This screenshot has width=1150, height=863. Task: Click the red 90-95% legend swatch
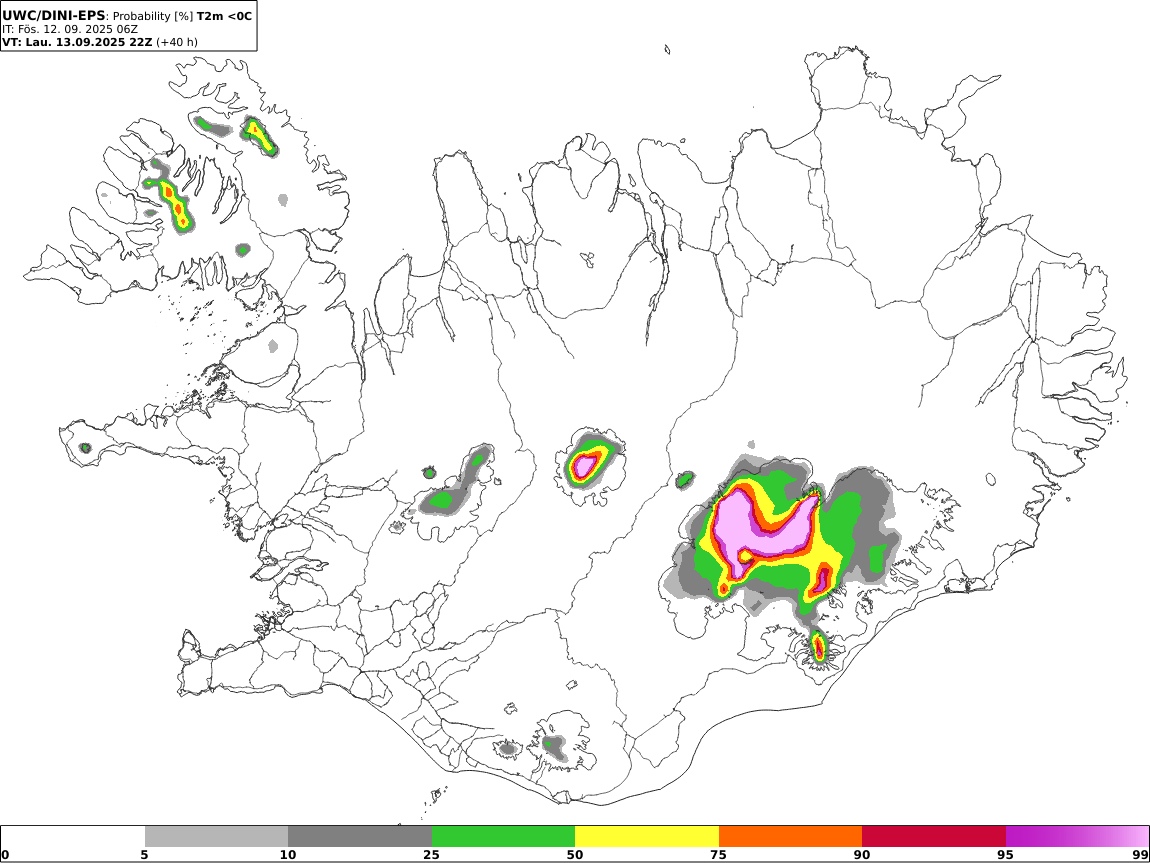pyautogui.click(x=934, y=837)
